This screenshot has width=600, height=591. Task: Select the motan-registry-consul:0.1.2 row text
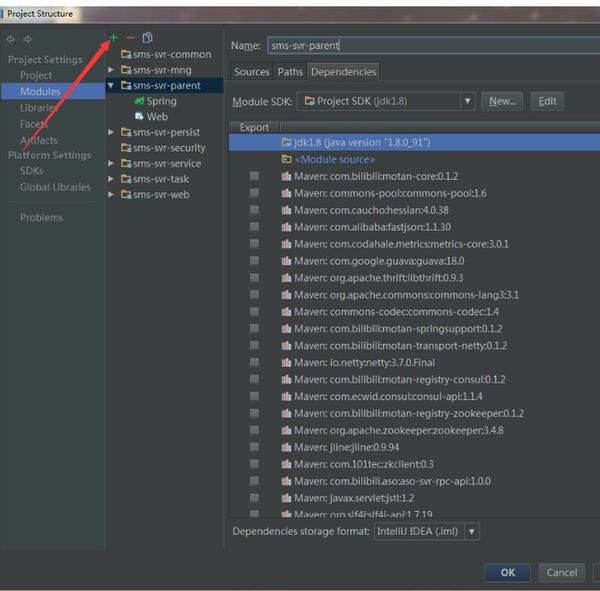pos(399,379)
